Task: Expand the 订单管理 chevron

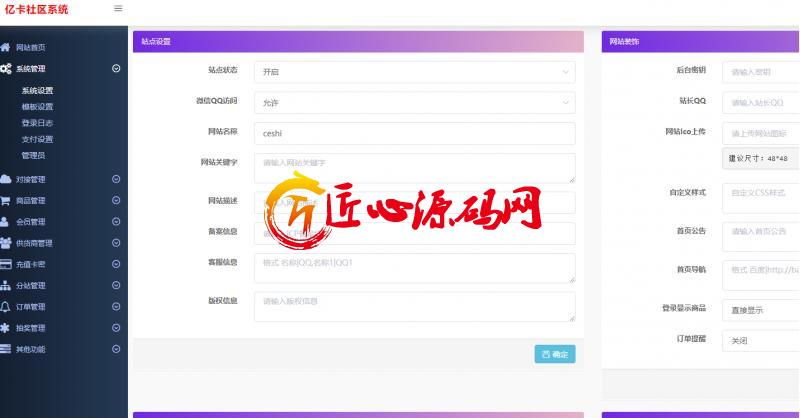Action: click(x=116, y=307)
